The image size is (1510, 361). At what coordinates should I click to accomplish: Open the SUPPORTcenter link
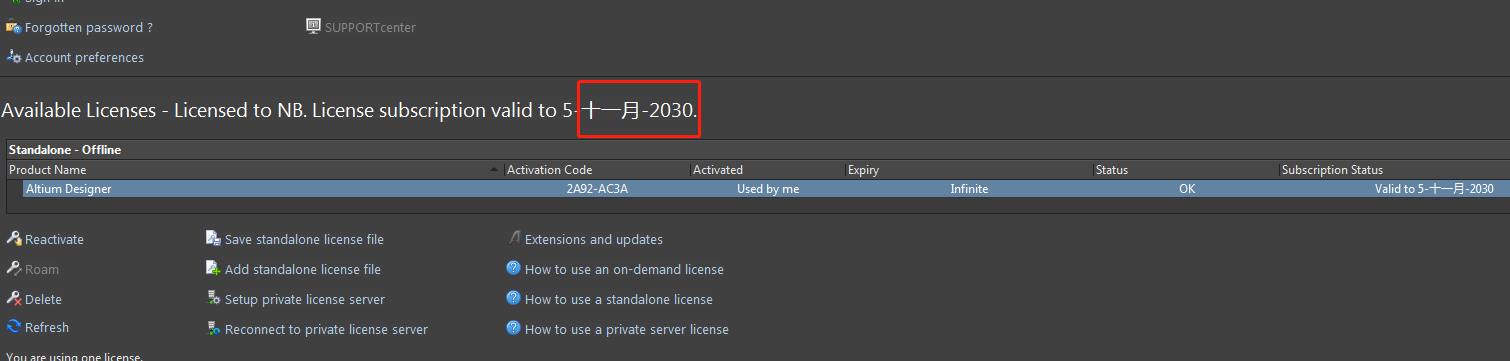tap(370, 28)
